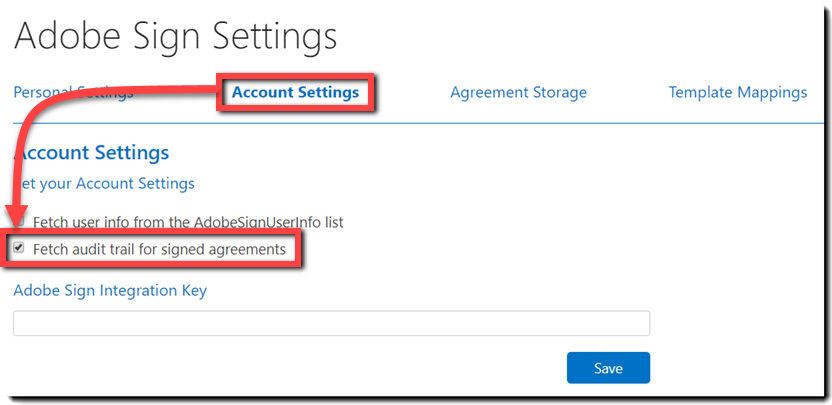Click the 'Adobe Sign Settings' page title
The image size is (832, 405).
coord(175,37)
